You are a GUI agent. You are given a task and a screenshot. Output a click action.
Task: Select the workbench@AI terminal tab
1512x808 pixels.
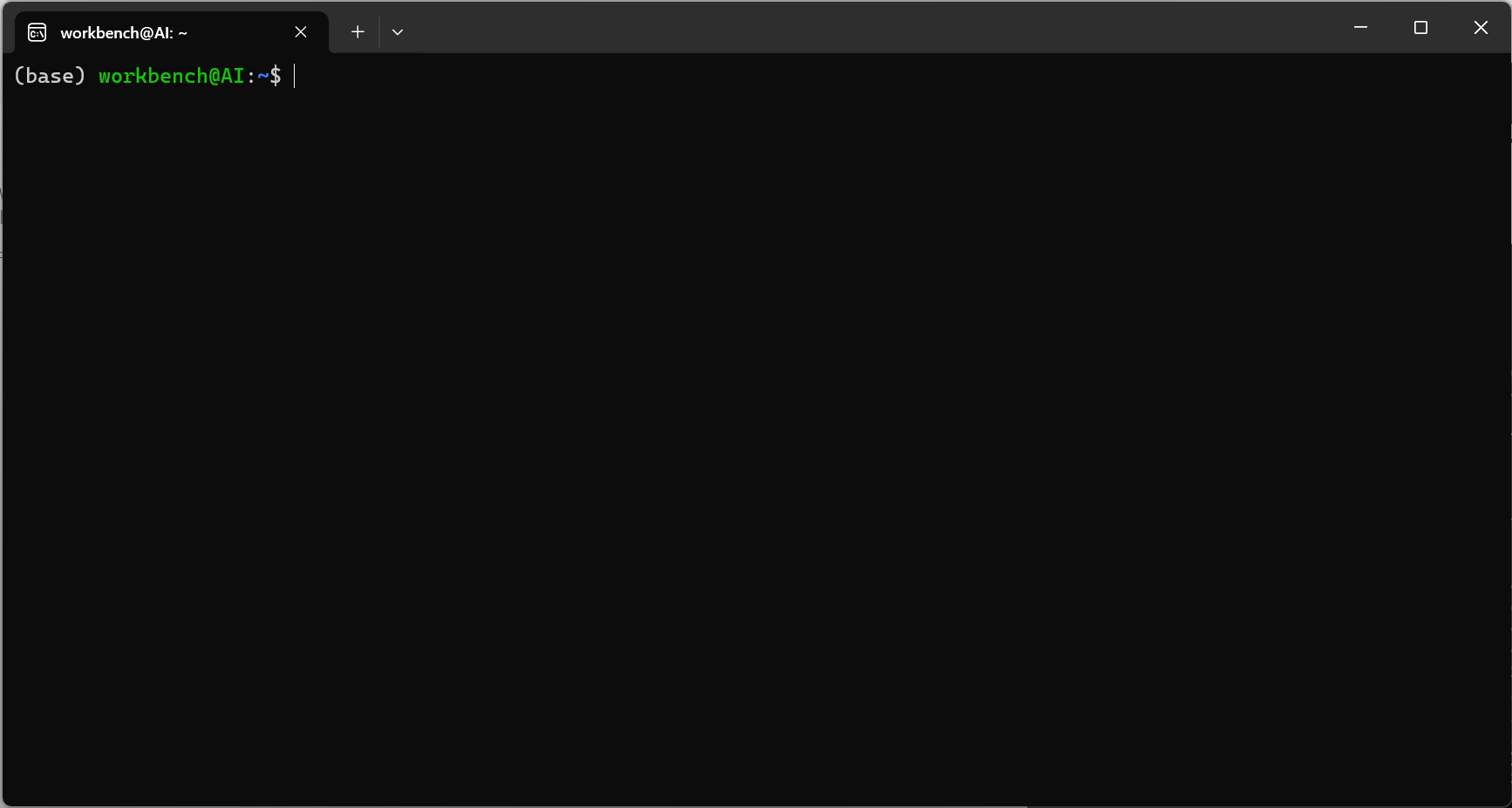point(171,32)
